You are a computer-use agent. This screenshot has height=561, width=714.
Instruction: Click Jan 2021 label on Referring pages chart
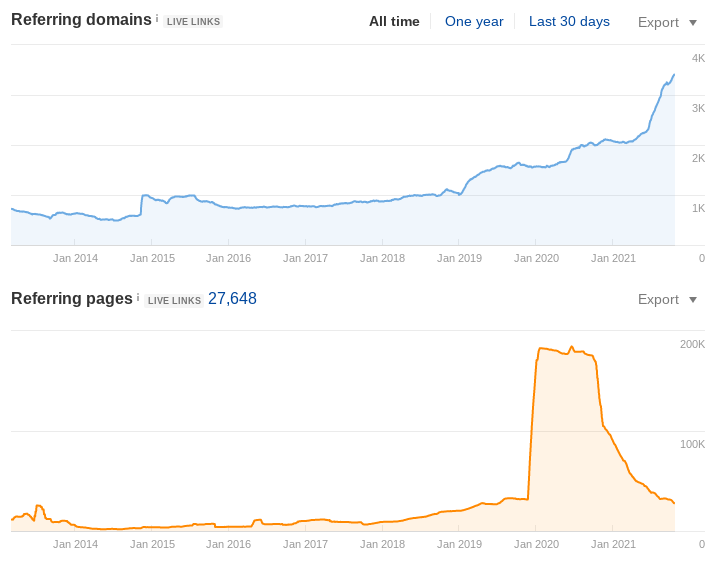(613, 544)
